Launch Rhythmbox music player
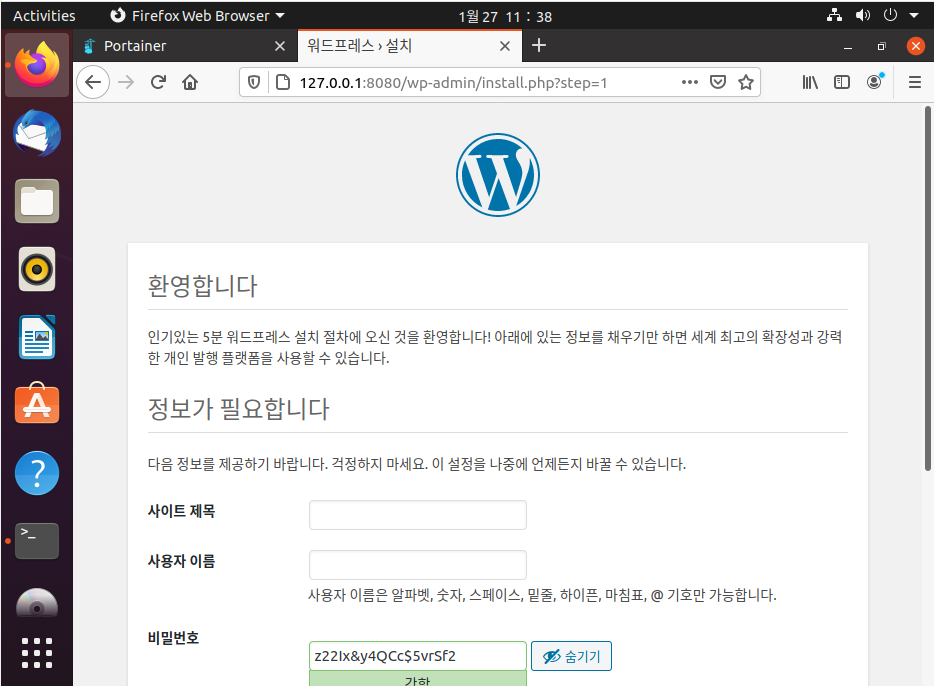 point(37,269)
